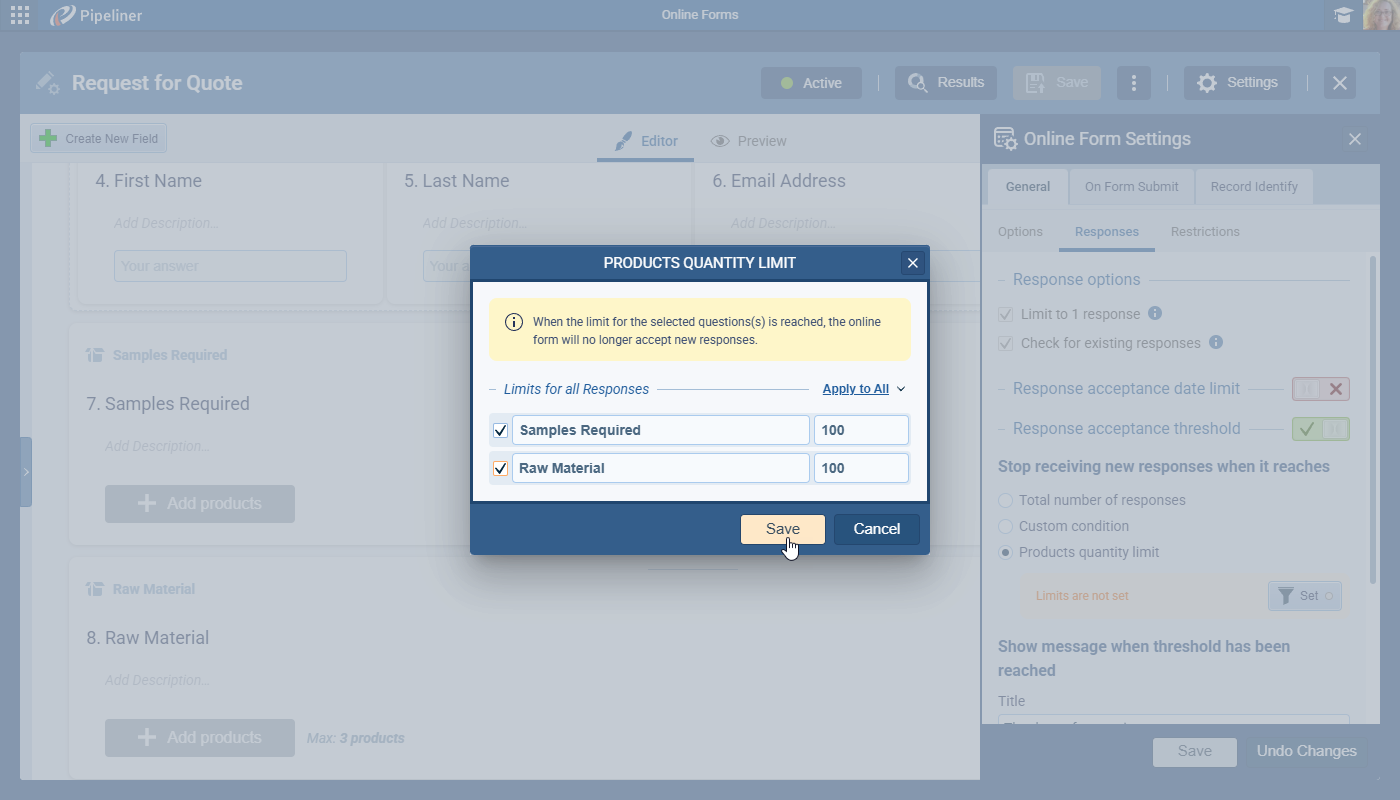Select Total number of responses radio
This screenshot has width=1400, height=800.
coord(1006,500)
